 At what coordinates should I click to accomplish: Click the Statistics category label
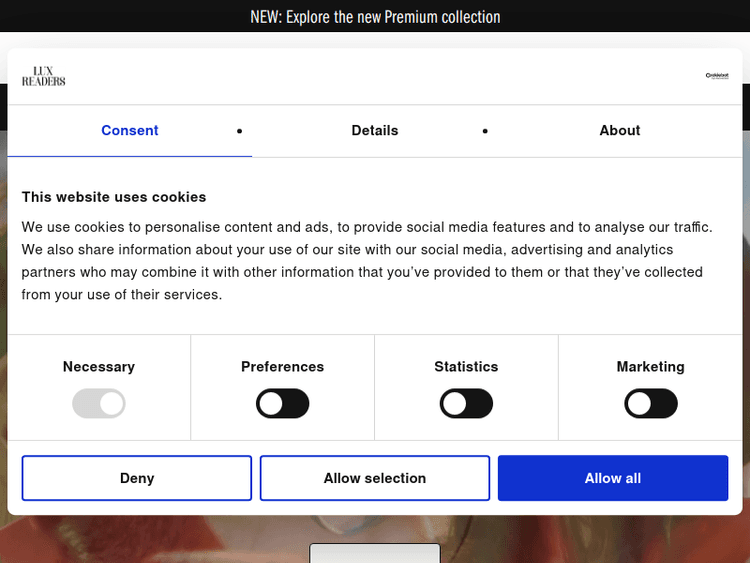coord(466,367)
